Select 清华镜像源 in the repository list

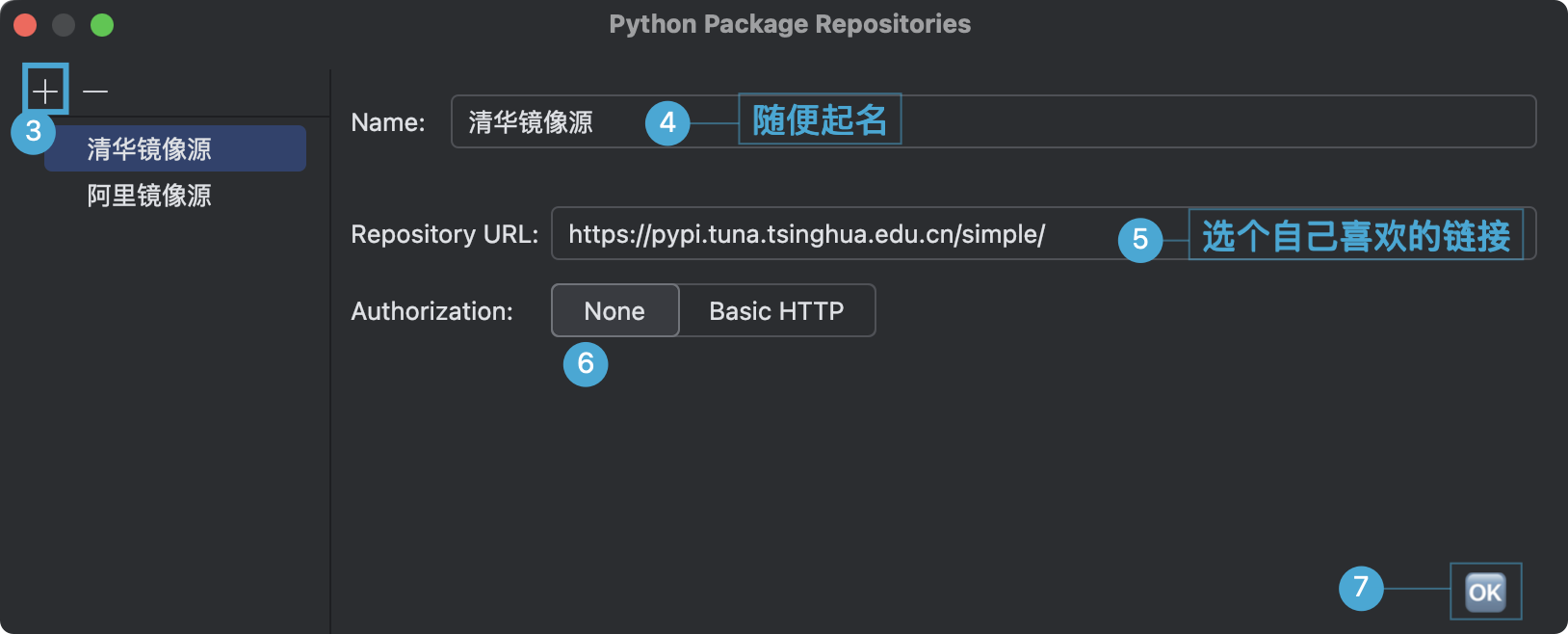[x=175, y=148]
